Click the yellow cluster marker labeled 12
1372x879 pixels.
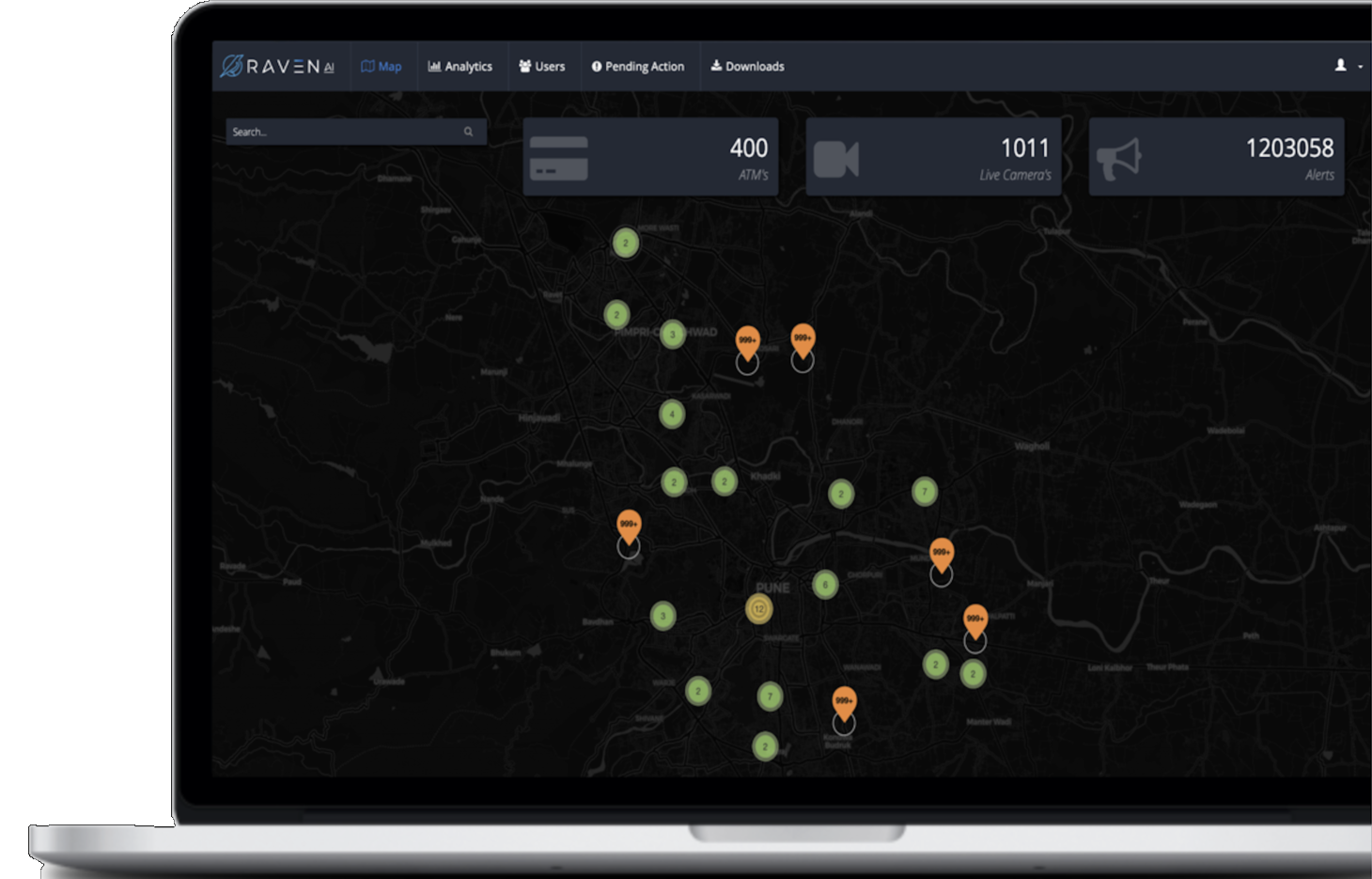[758, 609]
